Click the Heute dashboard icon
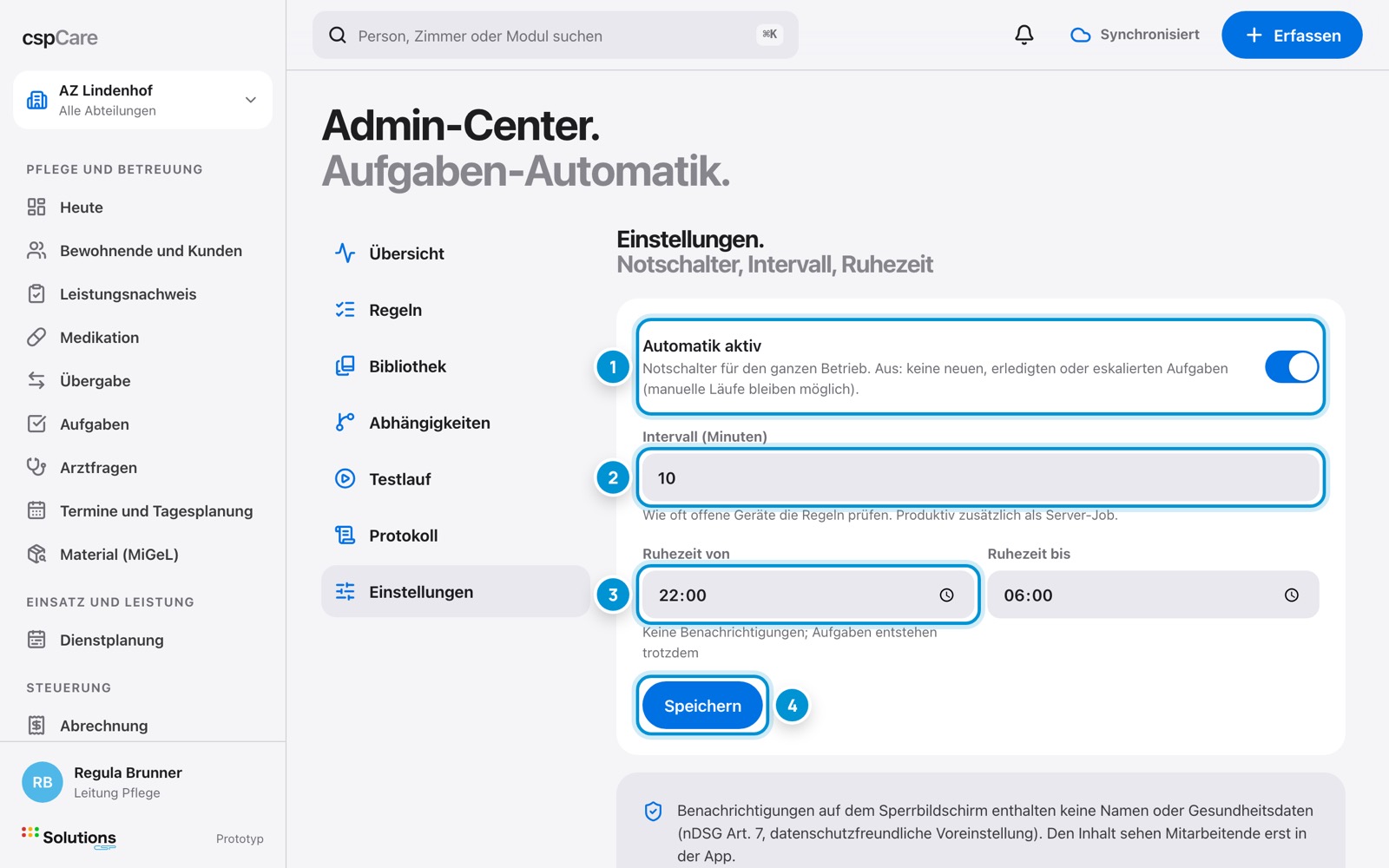Screen dimensions: 1389x868 click(36, 207)
